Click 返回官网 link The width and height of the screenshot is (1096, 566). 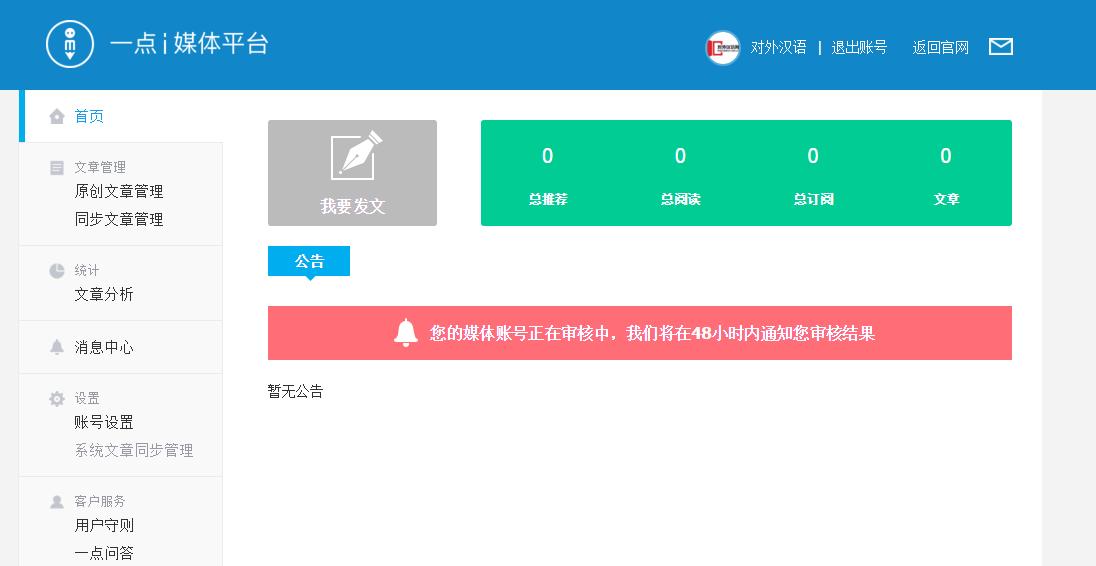click(x=940, y=48)
